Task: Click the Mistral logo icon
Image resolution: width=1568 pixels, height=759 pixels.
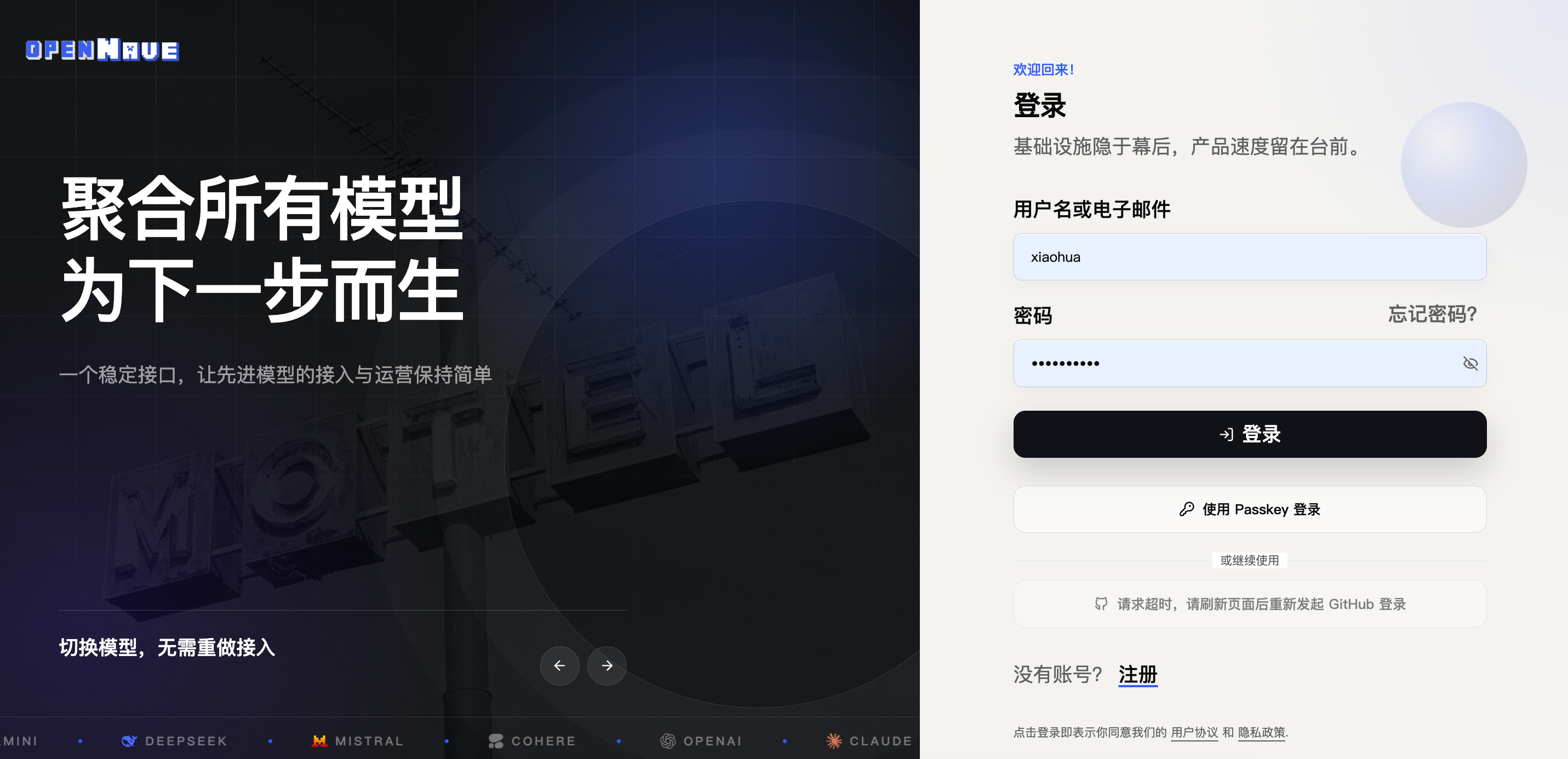Action: click(319, 741)
